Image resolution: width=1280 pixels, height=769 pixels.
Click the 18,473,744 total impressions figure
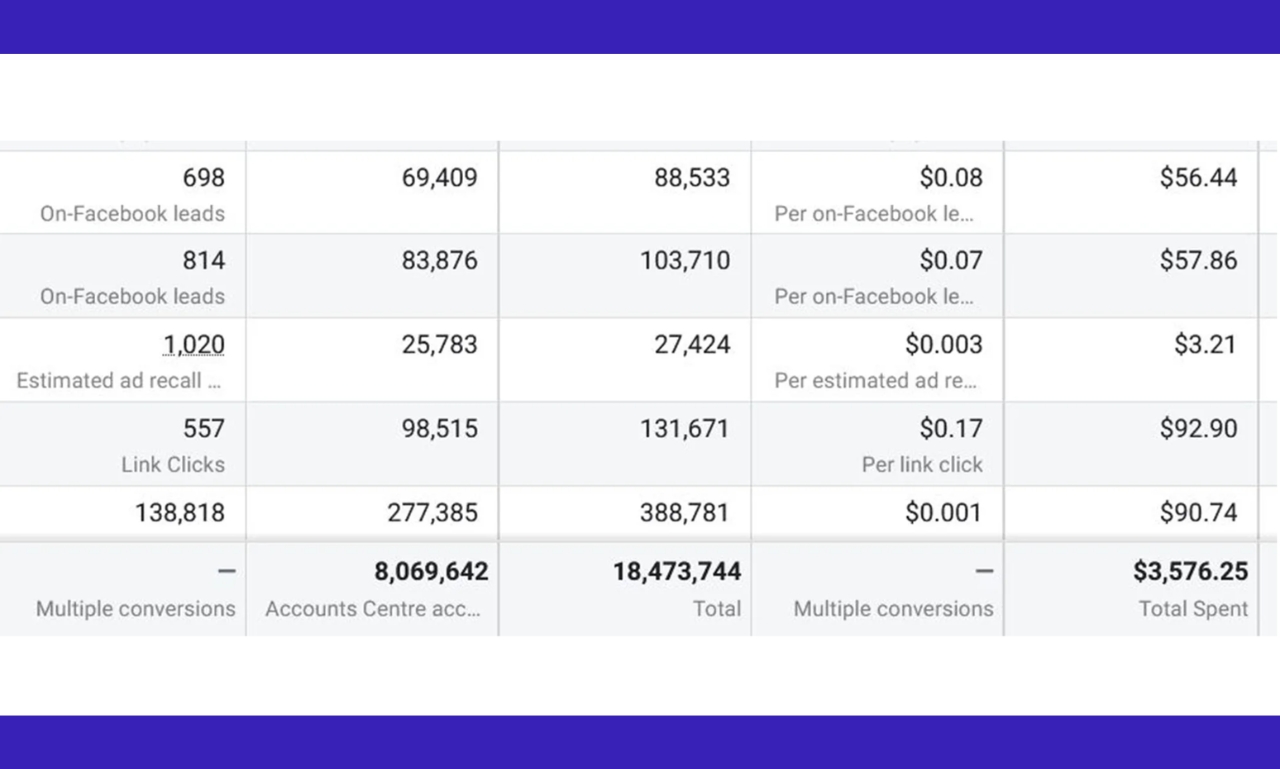point(677,572)
